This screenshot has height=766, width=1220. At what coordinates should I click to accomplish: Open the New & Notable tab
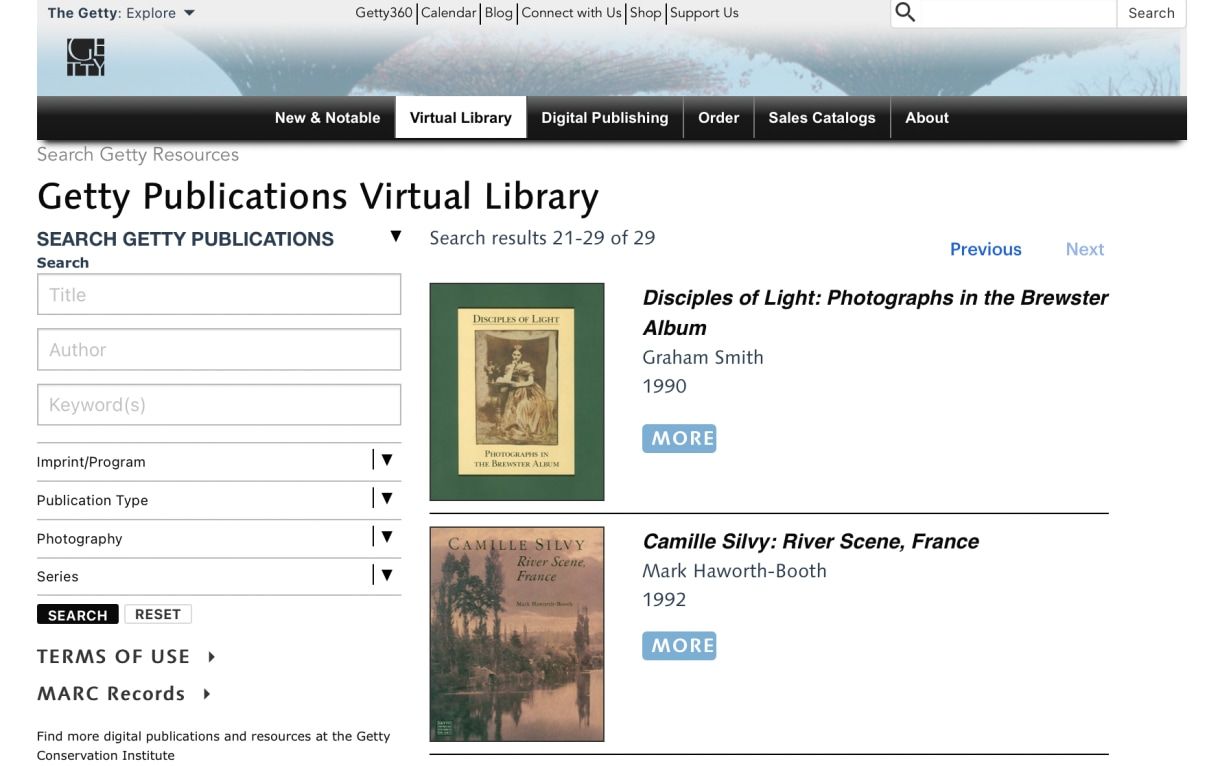point(327,118)
